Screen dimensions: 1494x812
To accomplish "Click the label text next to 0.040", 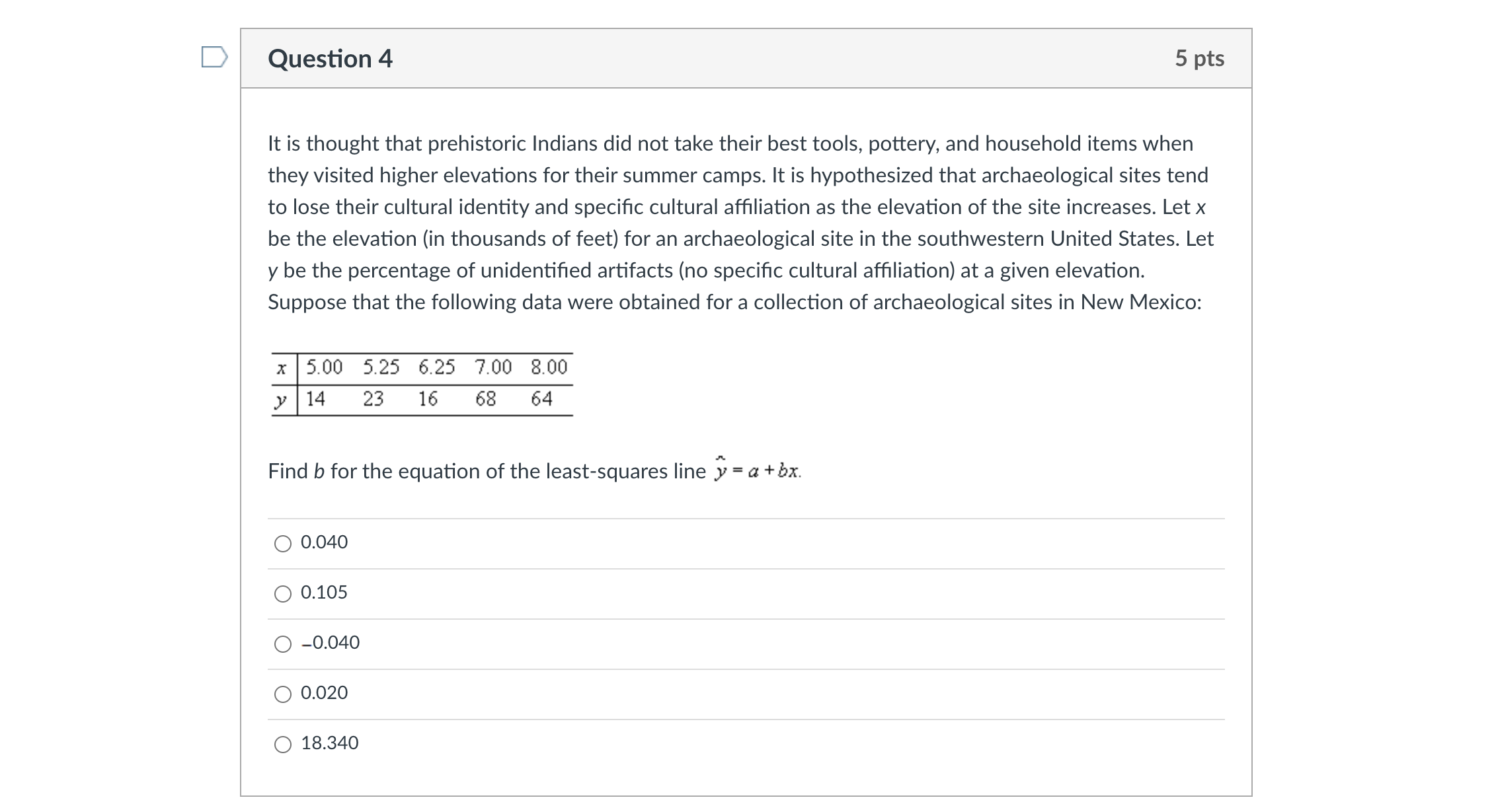I will click(323, 542).
